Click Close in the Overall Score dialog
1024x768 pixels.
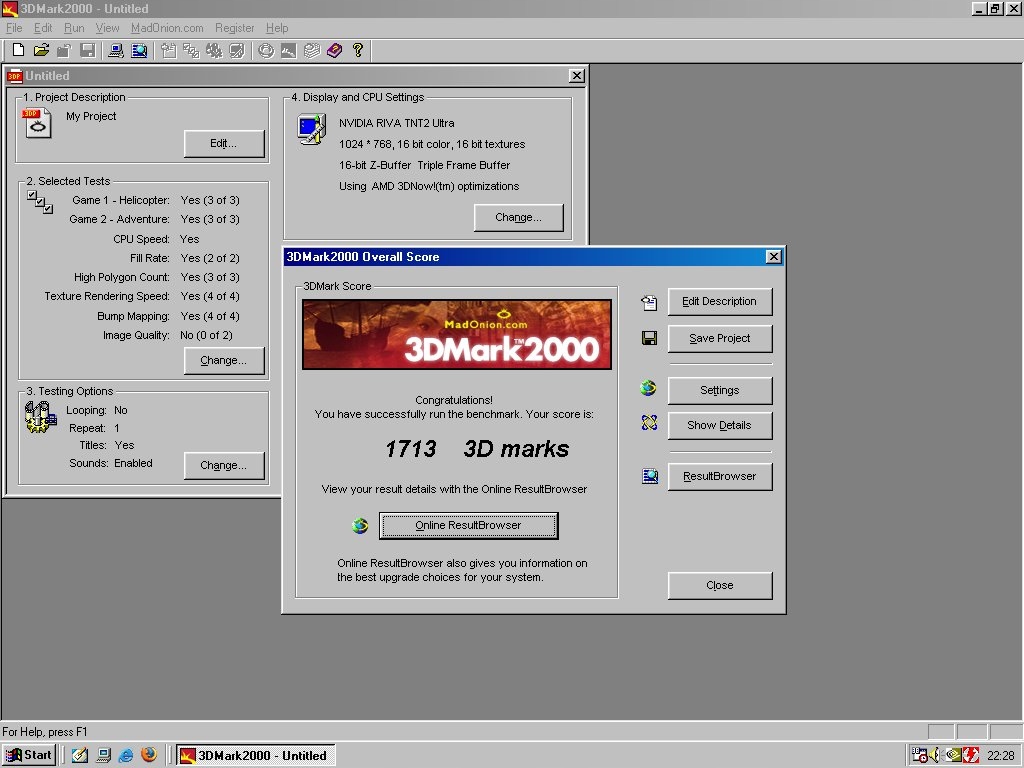click(720, 586)
